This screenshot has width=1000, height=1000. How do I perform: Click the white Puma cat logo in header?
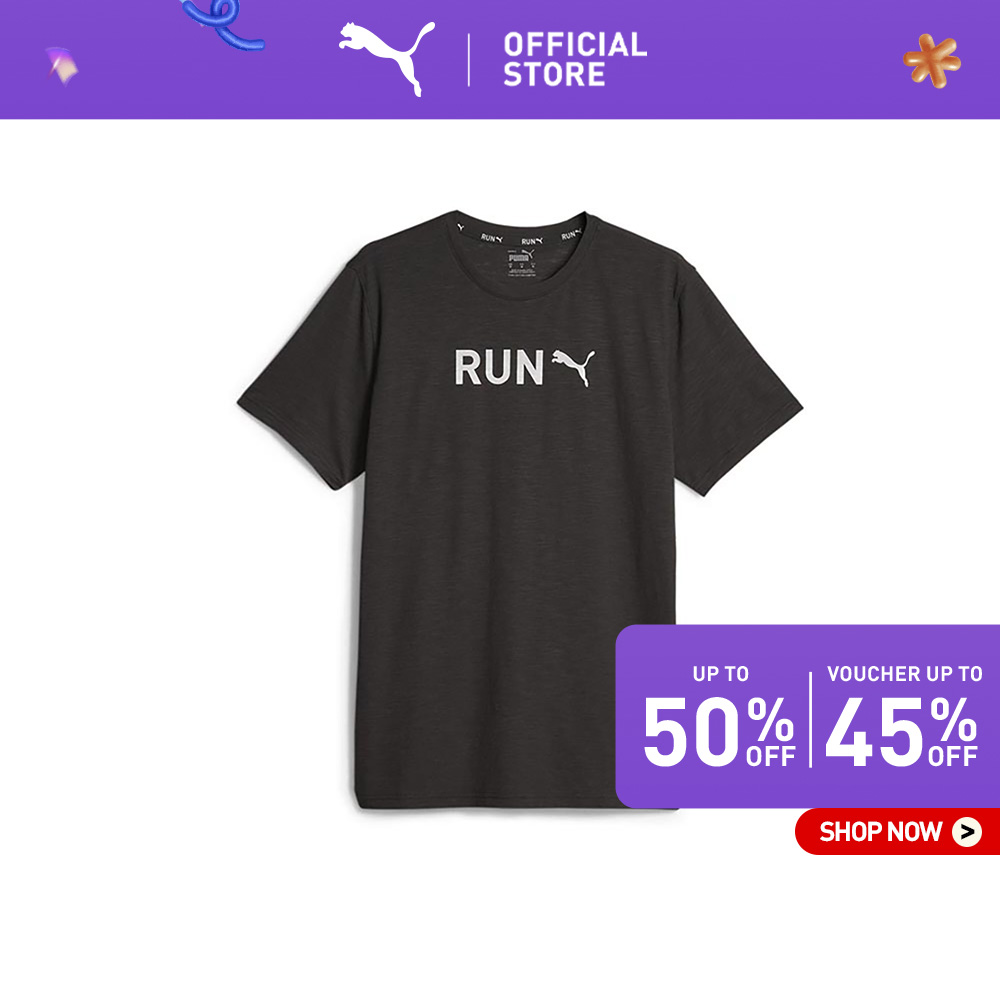[387, 57]
